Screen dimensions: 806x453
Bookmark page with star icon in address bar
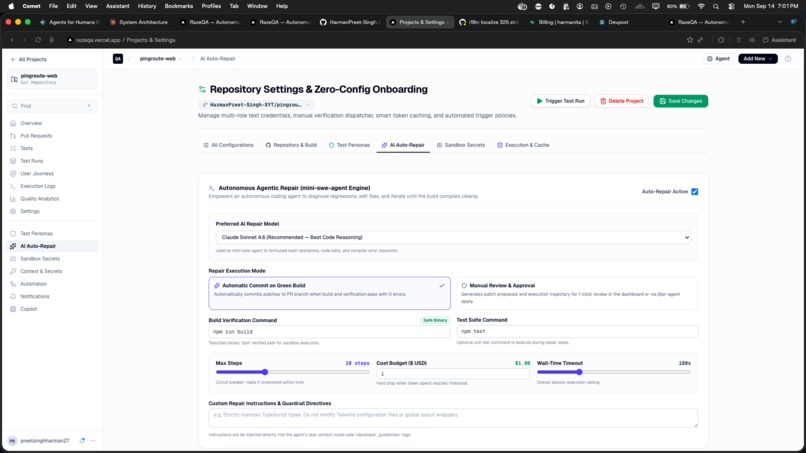point(690,40)
